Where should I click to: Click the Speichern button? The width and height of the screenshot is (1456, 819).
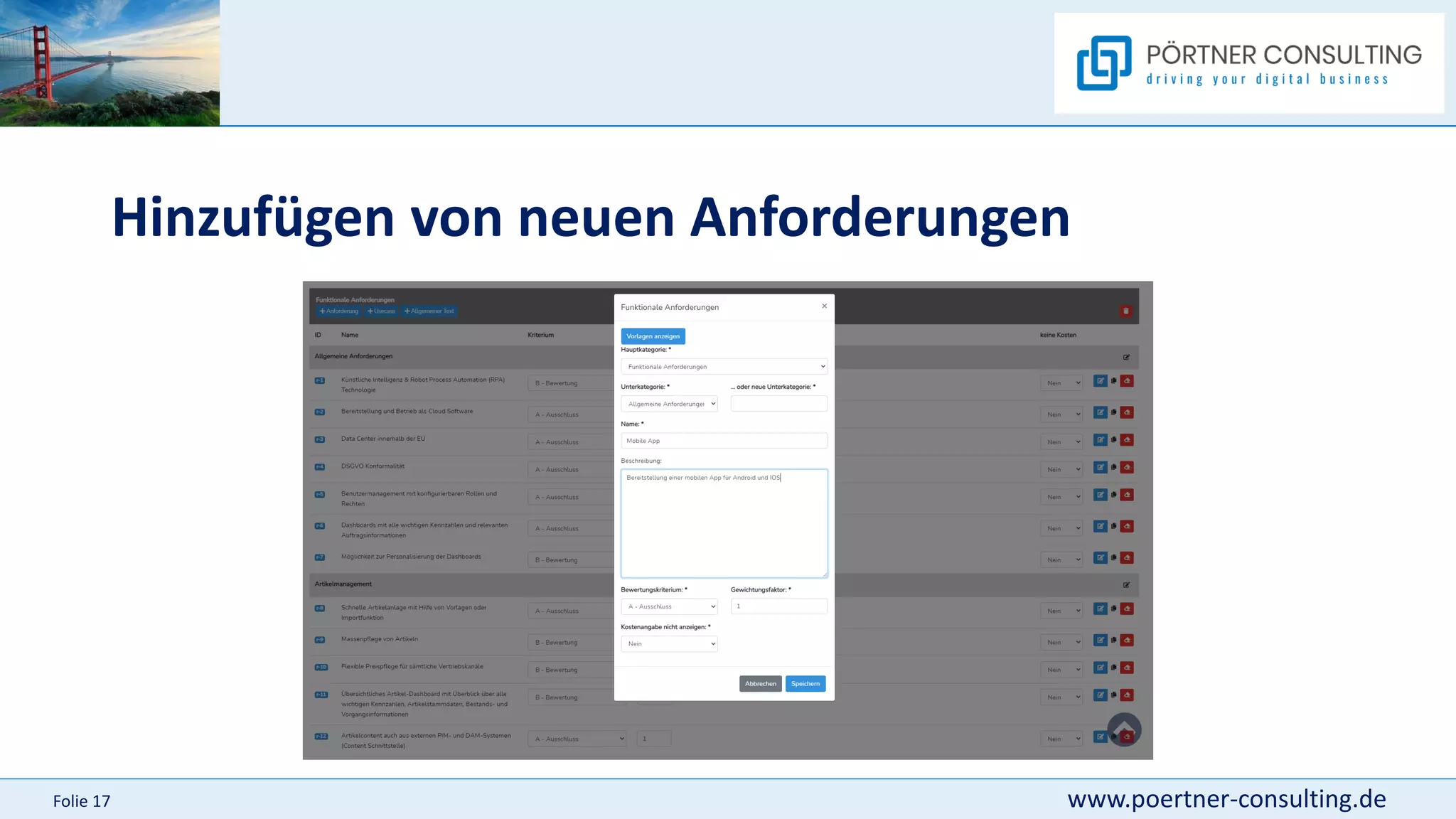pos(805,684)
